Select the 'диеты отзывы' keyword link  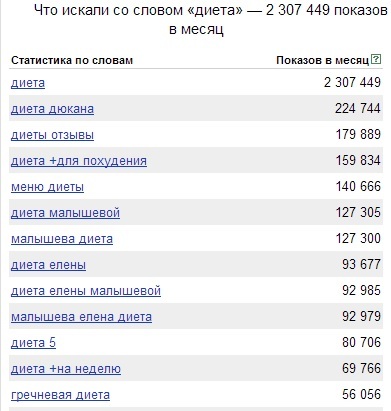pos(52,135)
